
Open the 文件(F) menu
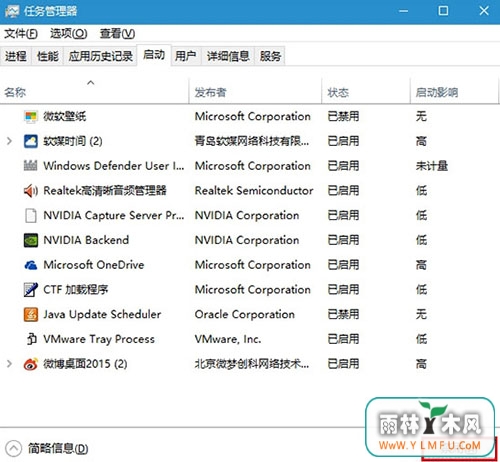(21, 33)
